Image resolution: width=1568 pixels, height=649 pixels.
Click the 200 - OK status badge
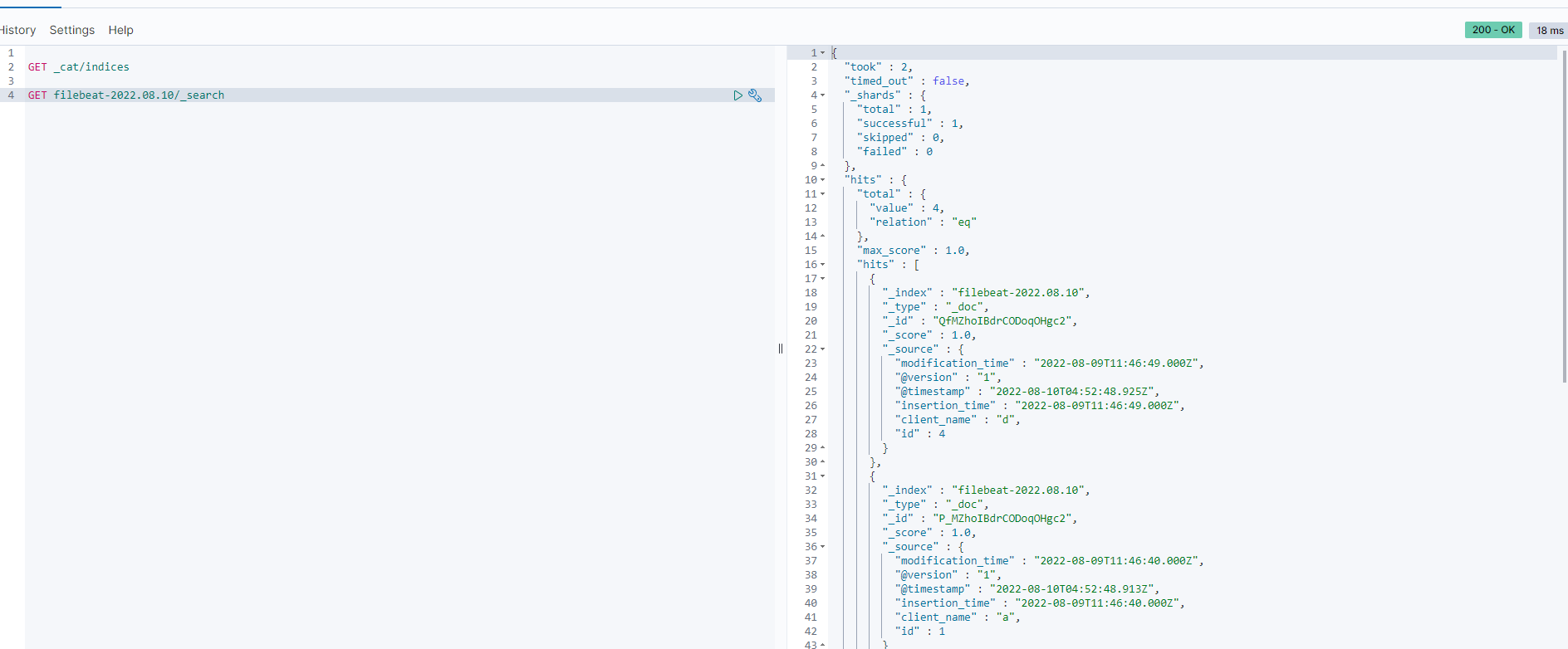click(x=1493, y=30)
